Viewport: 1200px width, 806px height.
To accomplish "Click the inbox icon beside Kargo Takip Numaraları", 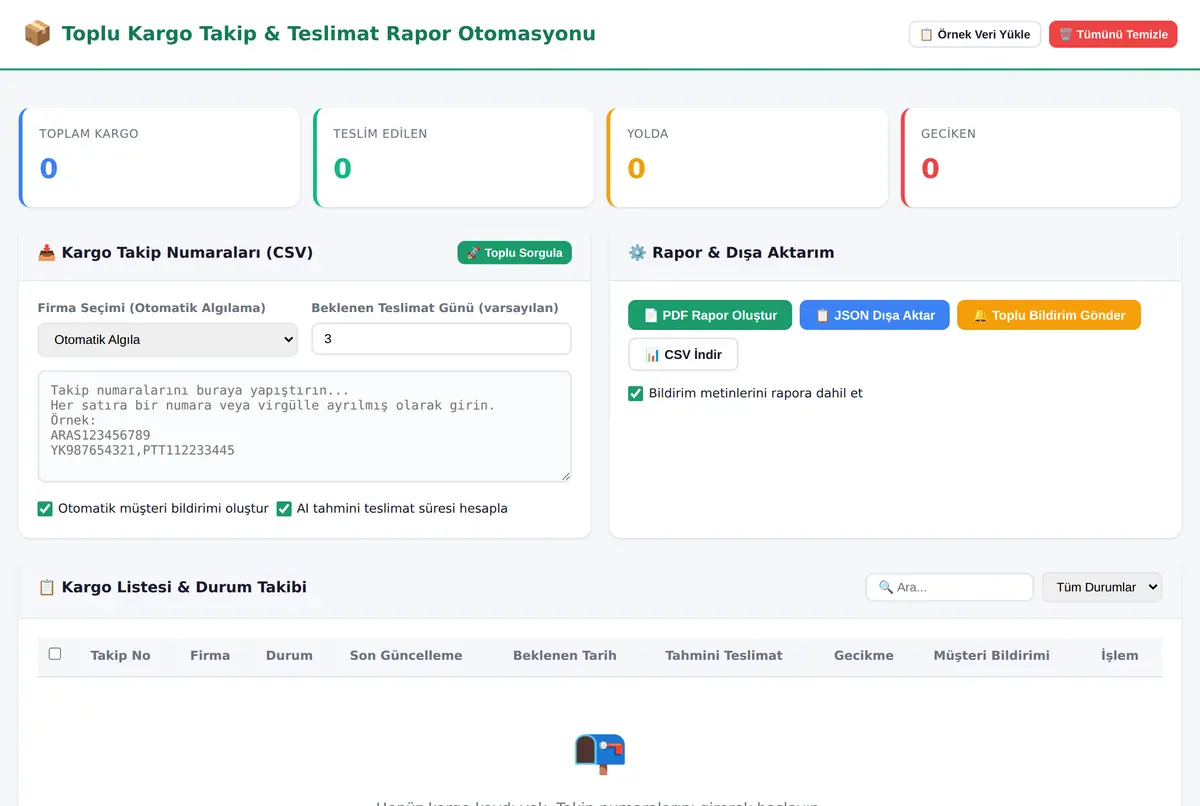I will [x=47, y=253].
